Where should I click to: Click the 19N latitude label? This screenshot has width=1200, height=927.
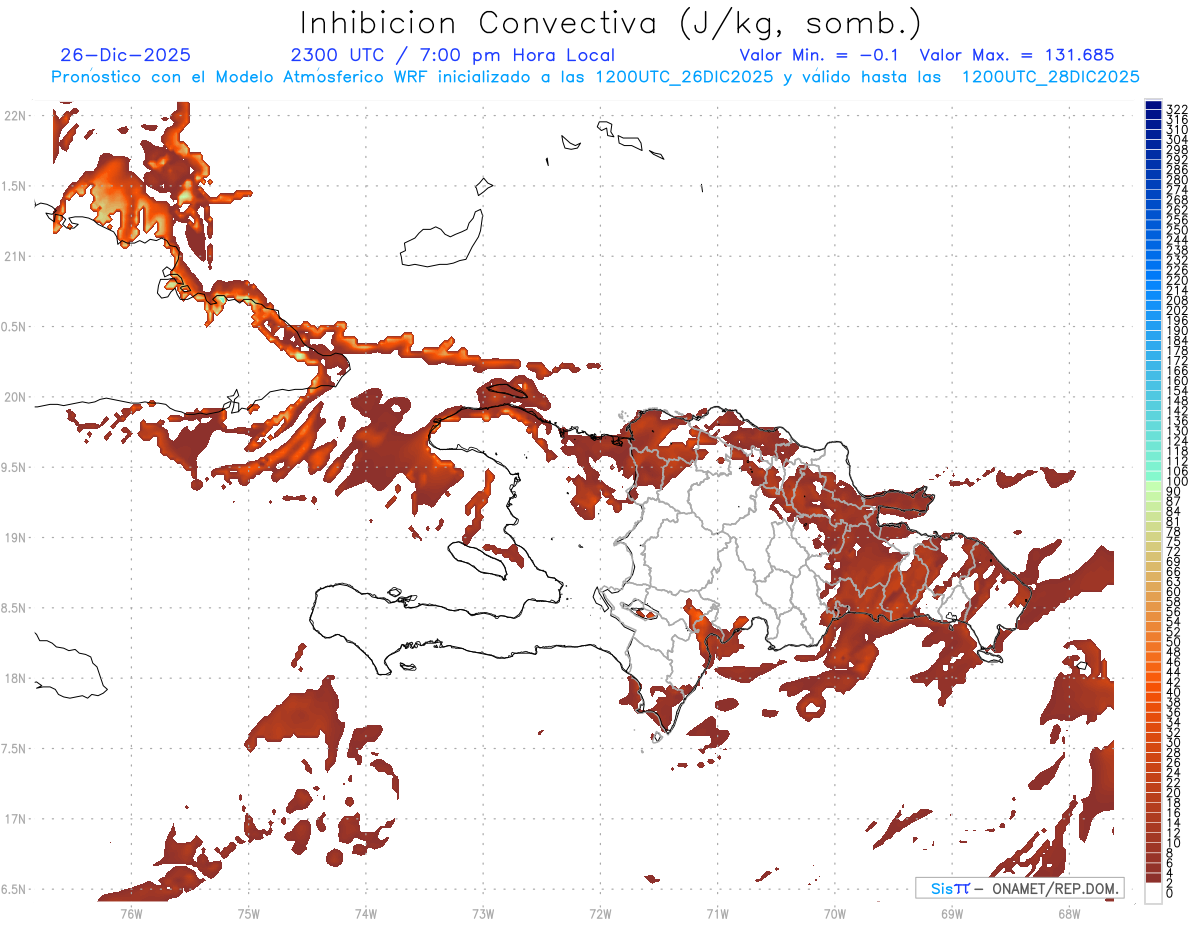click(x=14, y=537)
